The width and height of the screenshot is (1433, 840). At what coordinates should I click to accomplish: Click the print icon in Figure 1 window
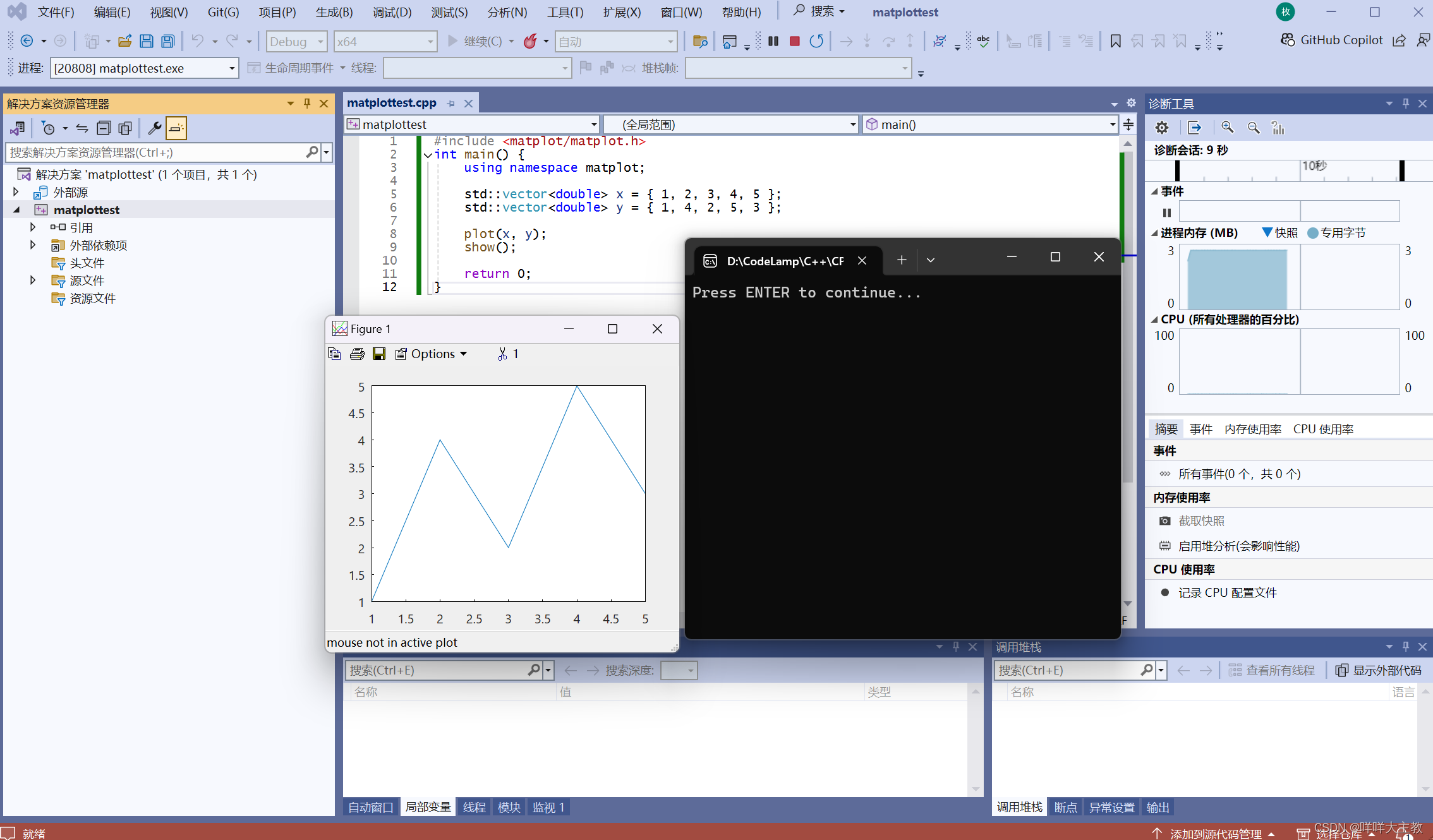click(x=357, y=354)
